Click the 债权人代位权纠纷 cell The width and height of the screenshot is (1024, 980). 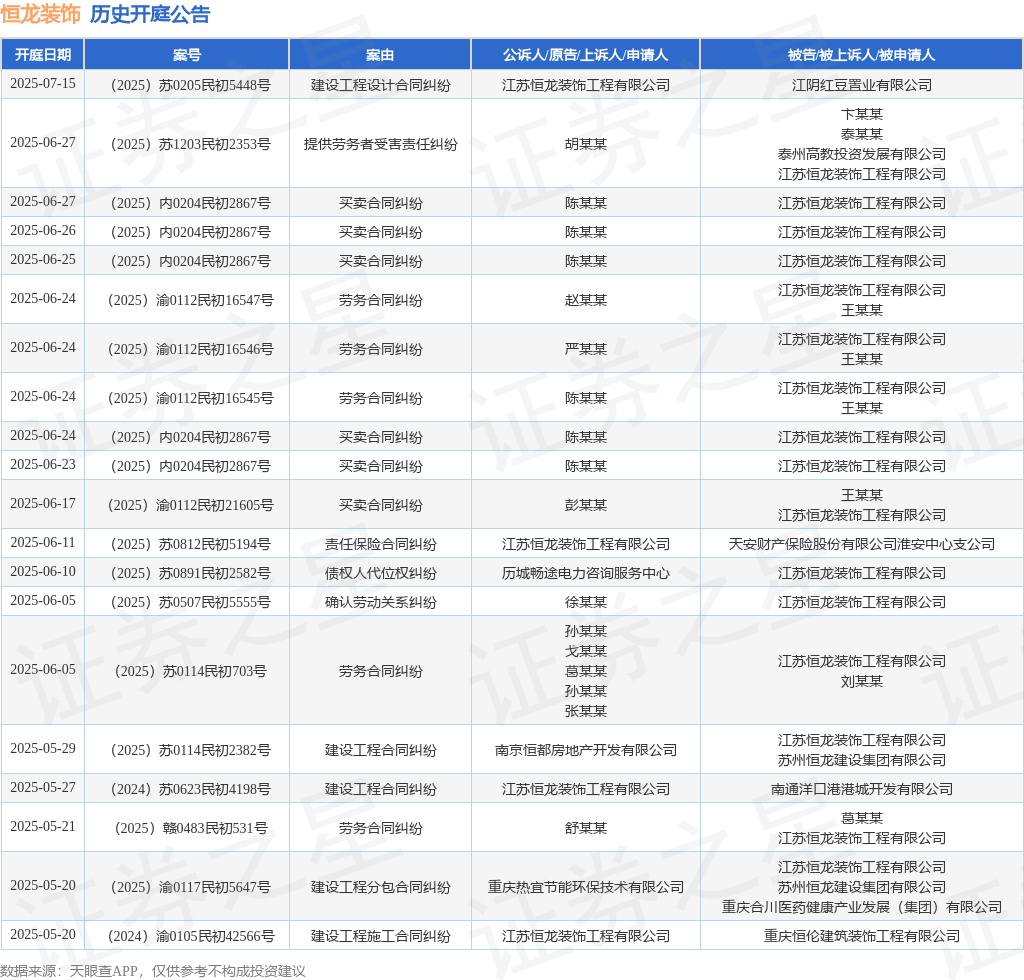(380, 573)
